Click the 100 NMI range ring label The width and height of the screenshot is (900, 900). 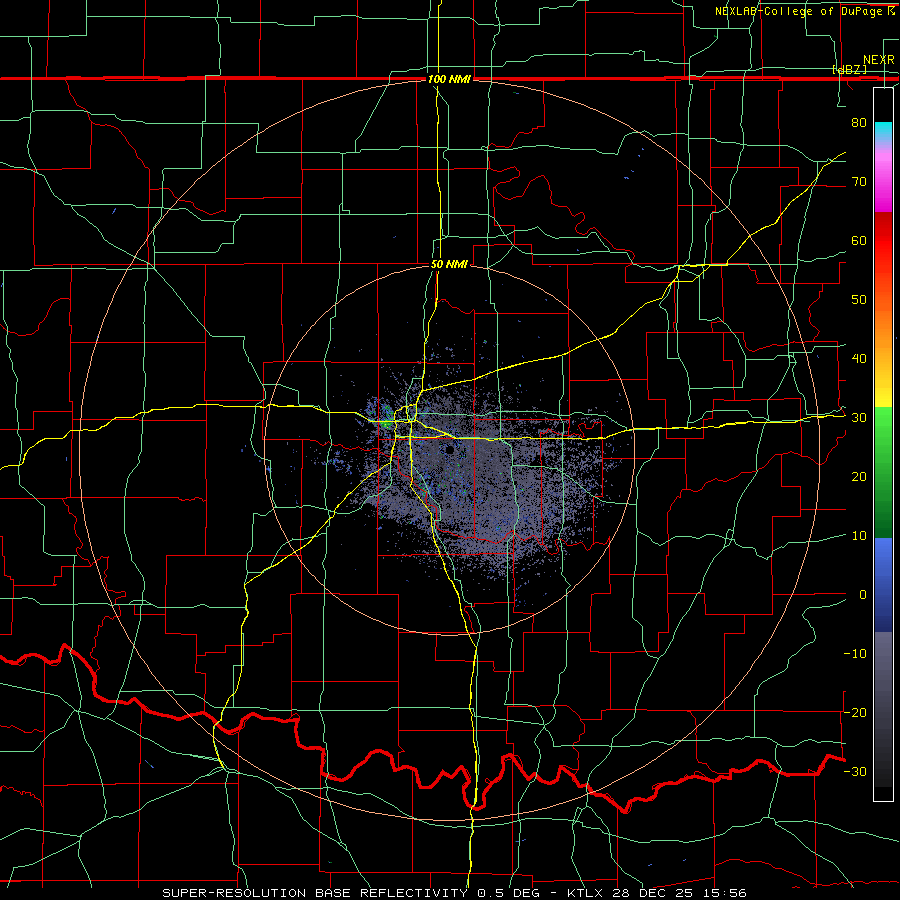[449, 79]
